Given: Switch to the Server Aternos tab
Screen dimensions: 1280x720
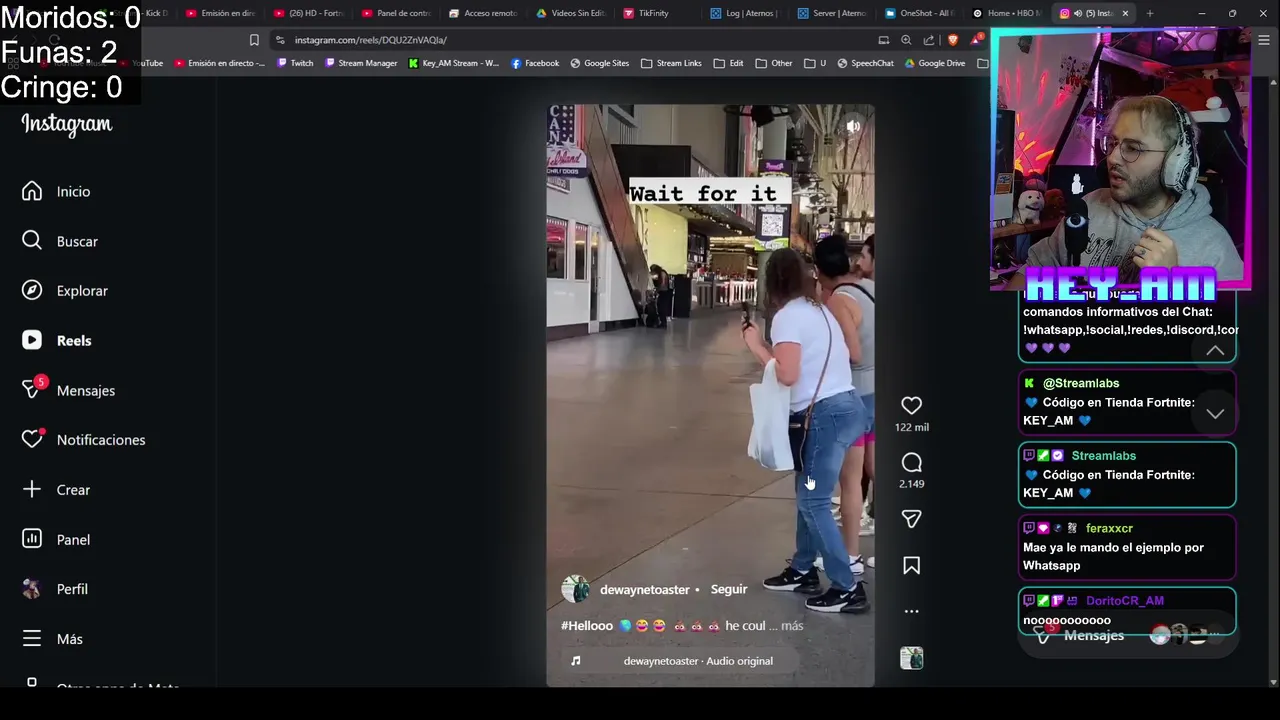Looking at the screenshot, I should pos(832,13).
